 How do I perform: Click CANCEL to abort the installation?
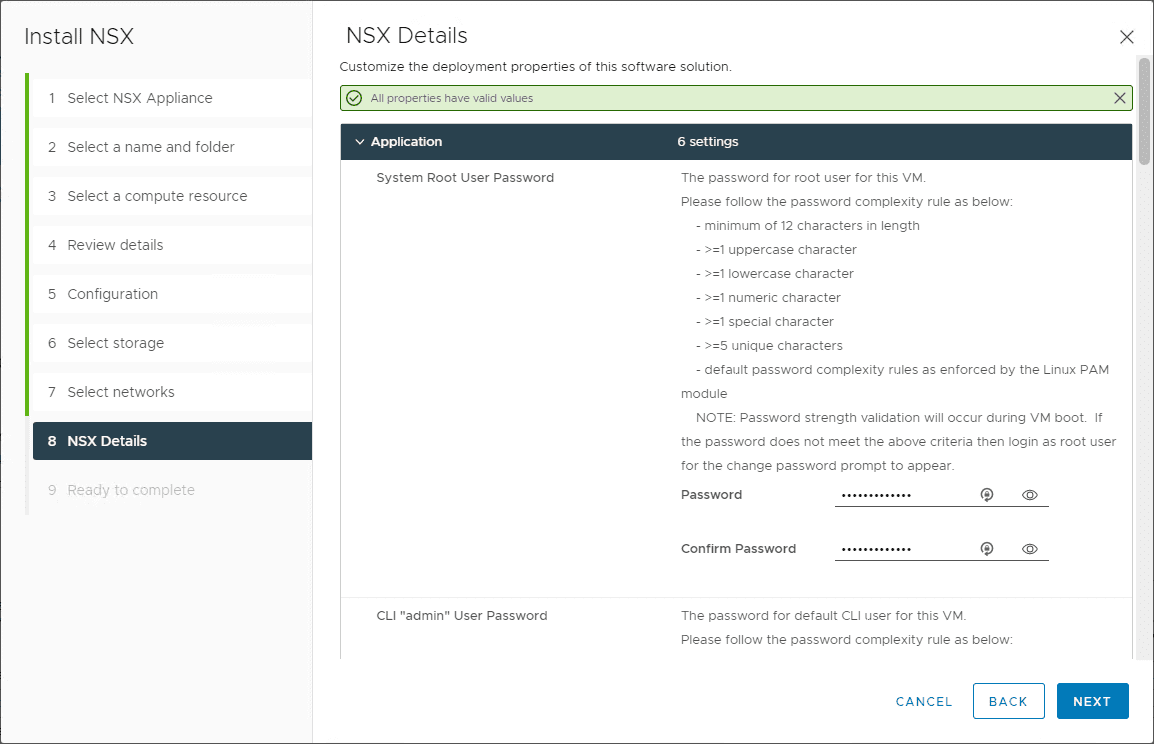923,701
